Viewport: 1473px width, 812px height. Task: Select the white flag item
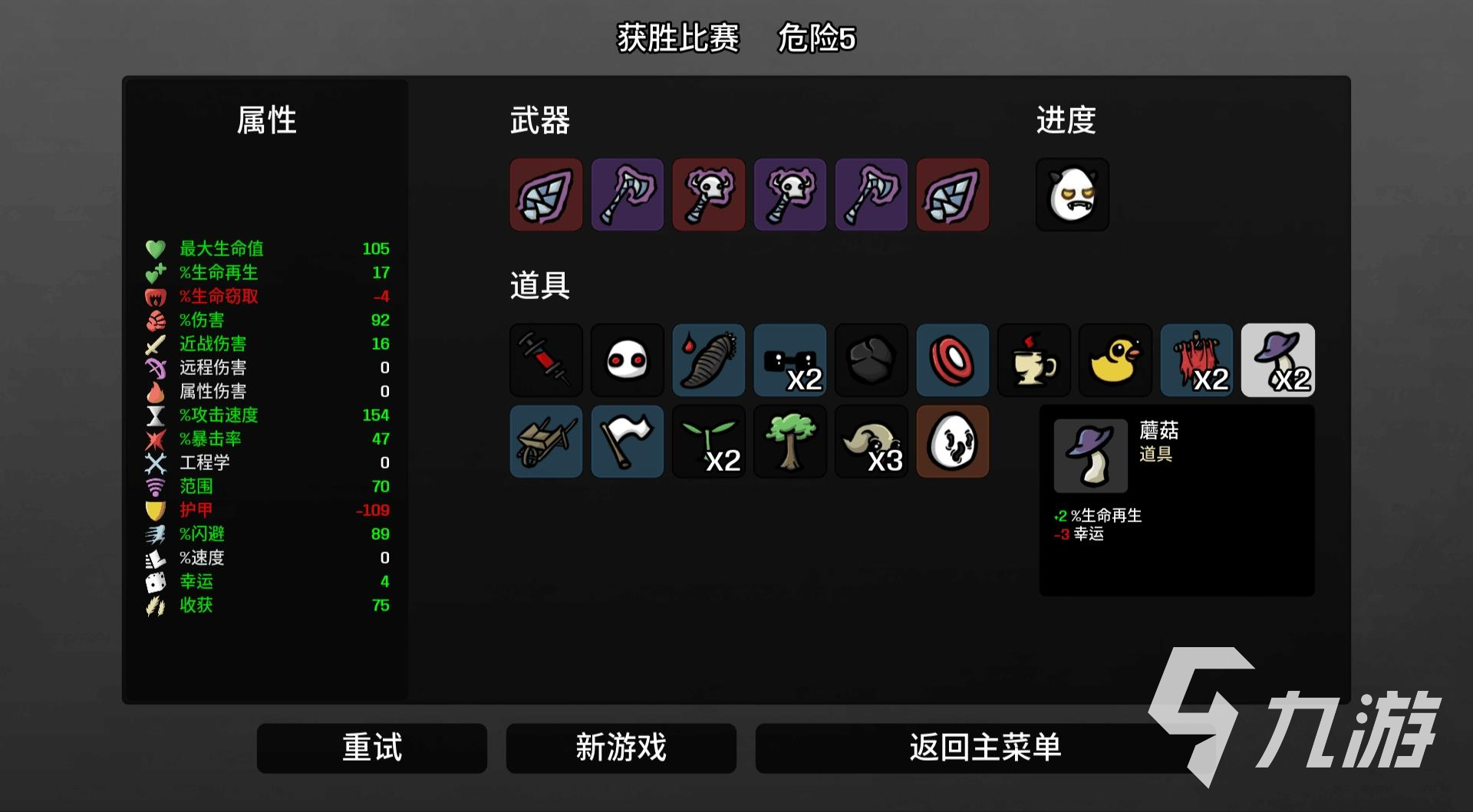click(x=628, y=442)
